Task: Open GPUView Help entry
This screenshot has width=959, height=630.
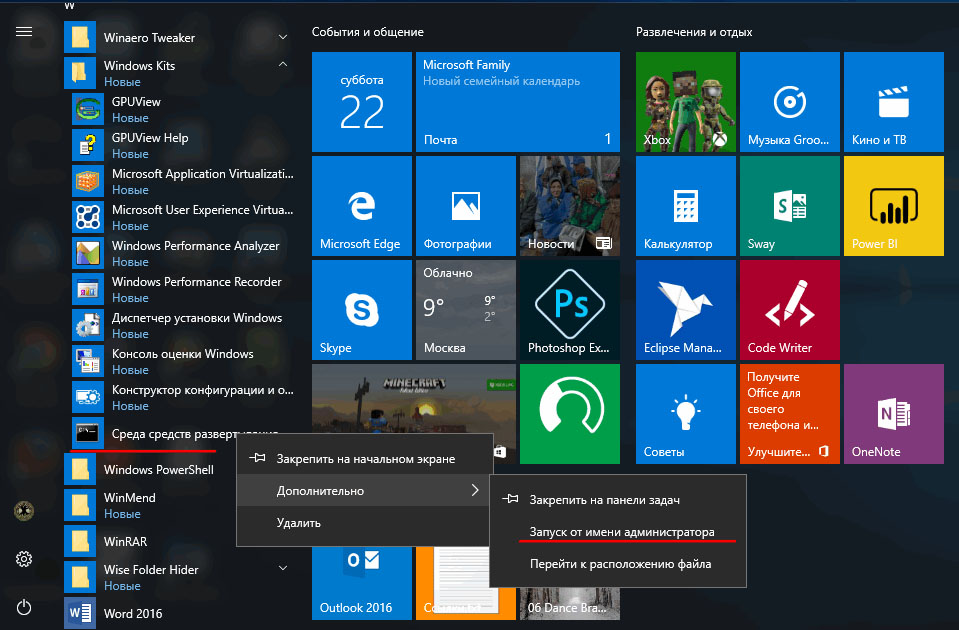Action: (182, 146)
